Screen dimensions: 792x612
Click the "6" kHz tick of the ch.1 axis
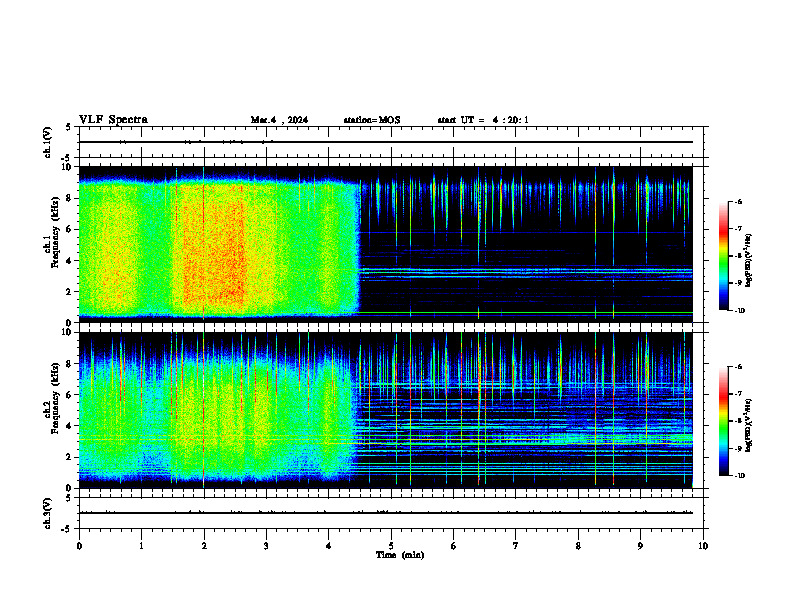click(69, 229)
